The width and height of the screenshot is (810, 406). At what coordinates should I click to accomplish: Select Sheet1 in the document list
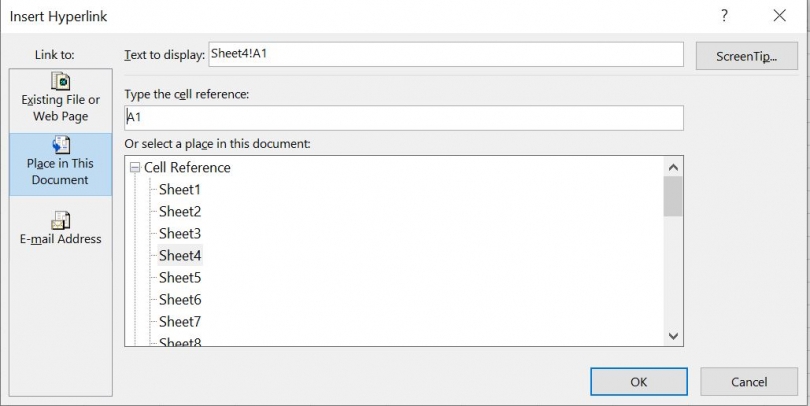(180, 190)
